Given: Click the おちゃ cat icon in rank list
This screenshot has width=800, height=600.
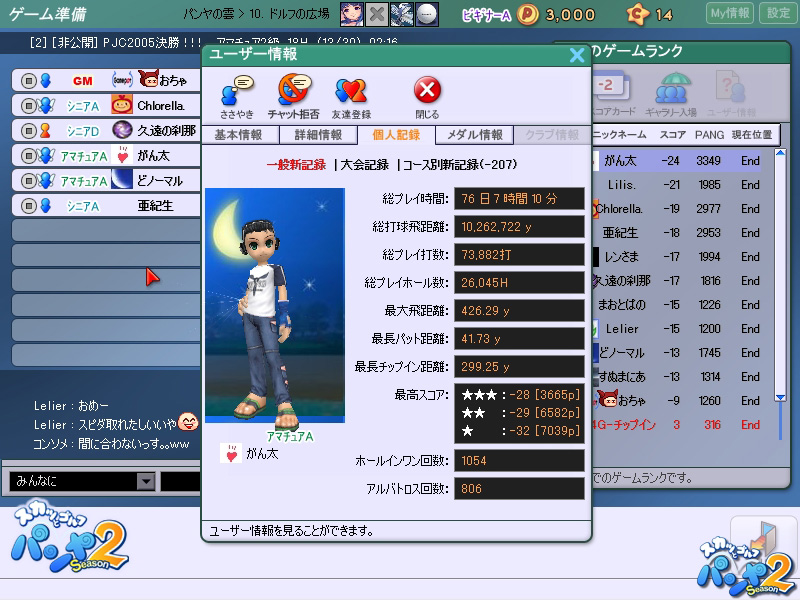Looking at the screenshot, I should point(607,398).
